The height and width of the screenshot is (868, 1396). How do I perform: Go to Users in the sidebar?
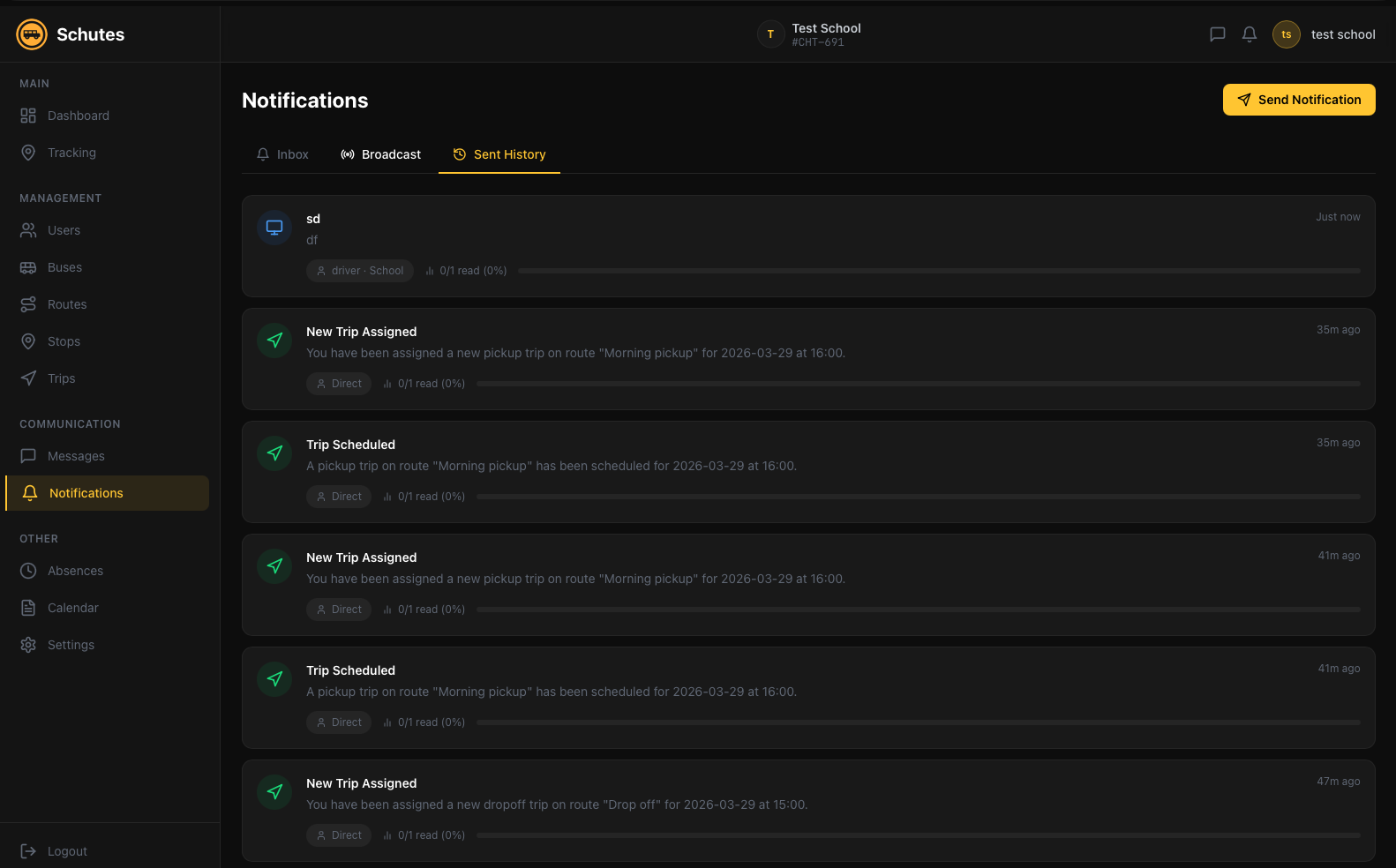[x=107, y=230]
